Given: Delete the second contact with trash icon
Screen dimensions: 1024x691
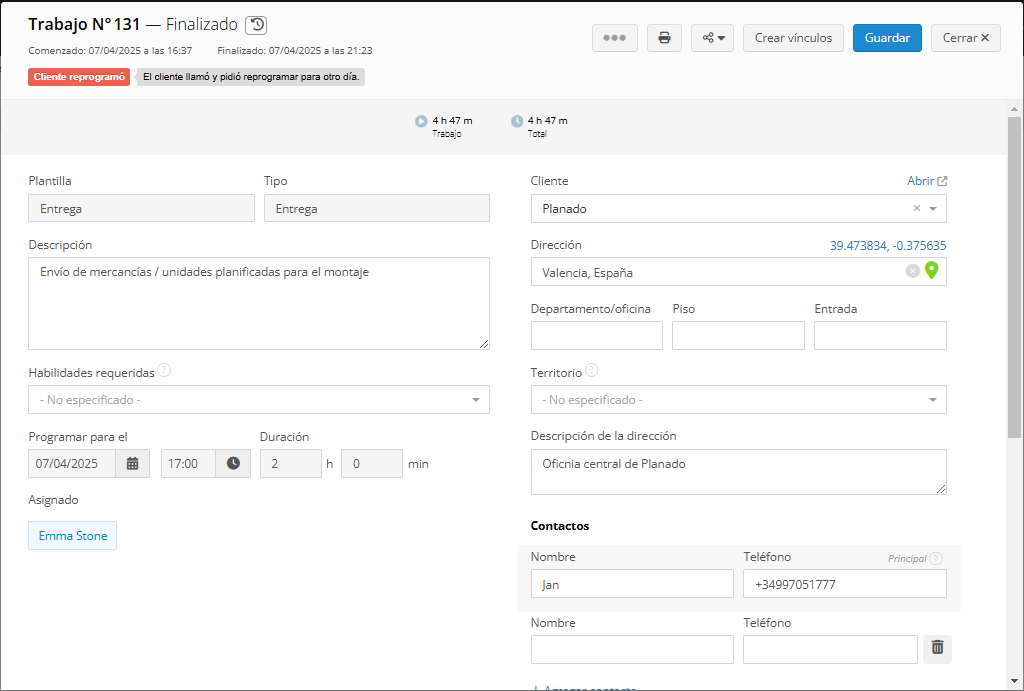Looking at the screenshot, I should point(937,647).
